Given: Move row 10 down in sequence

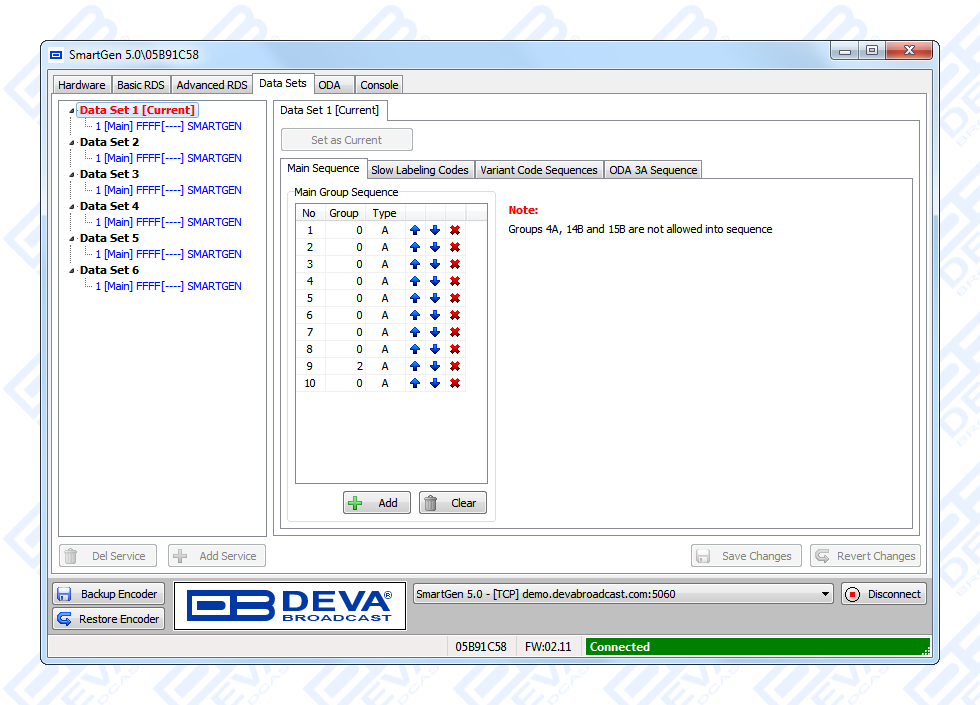Looking at the screenshot, I should (435, 383).
